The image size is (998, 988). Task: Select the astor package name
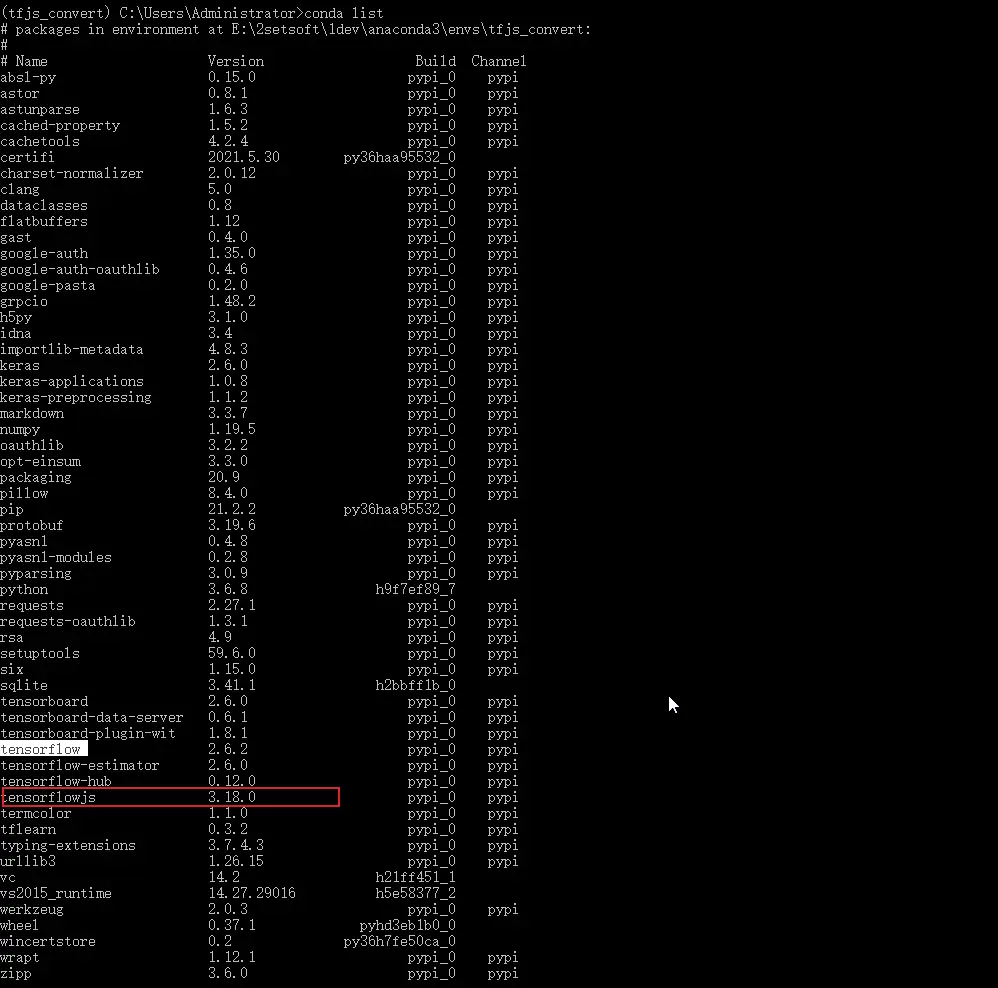20,94
